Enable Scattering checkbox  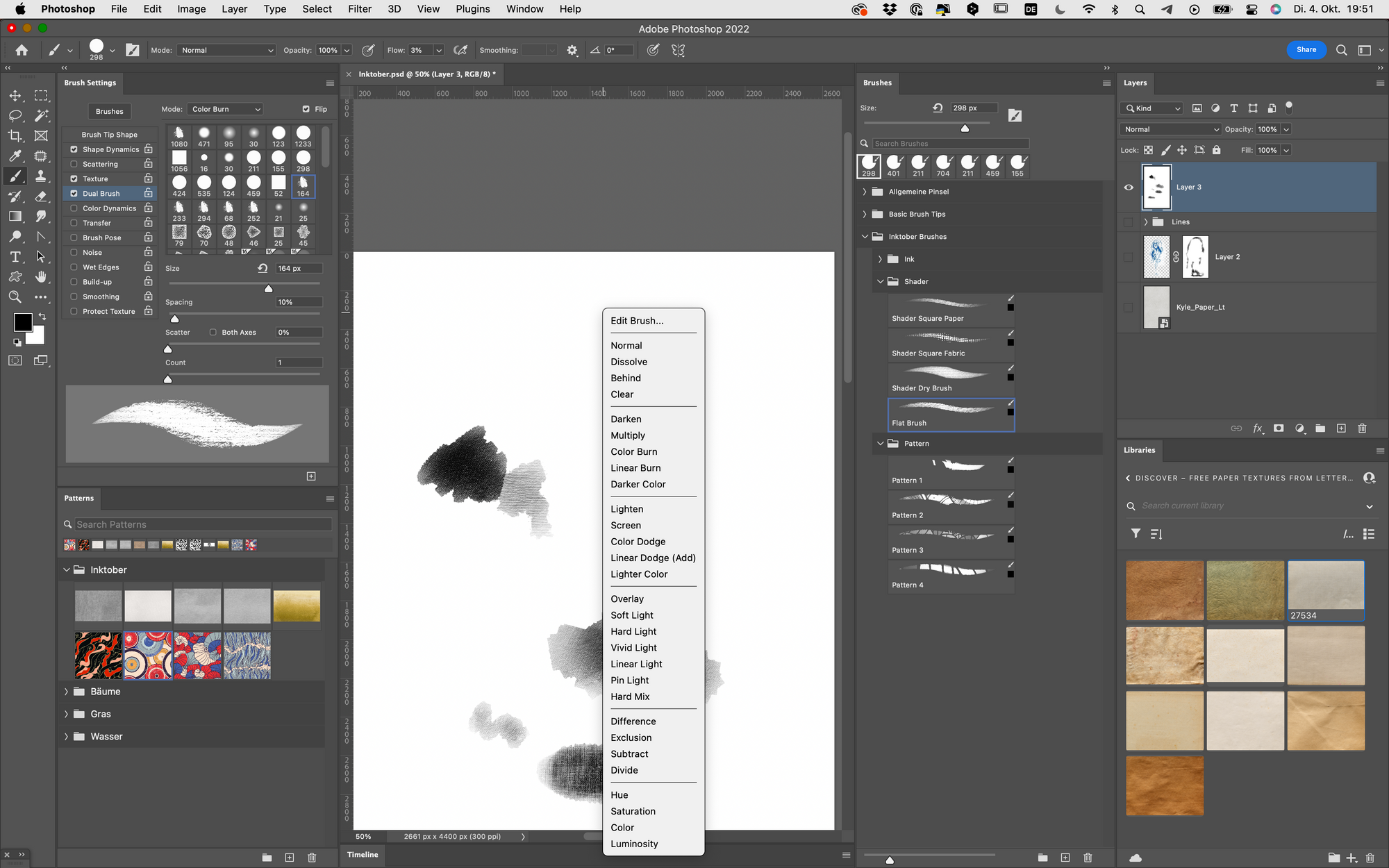[74, 164]
